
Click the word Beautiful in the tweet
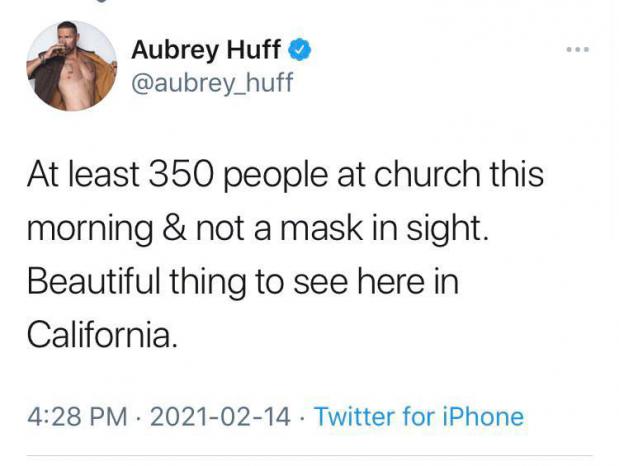(94, 282)
